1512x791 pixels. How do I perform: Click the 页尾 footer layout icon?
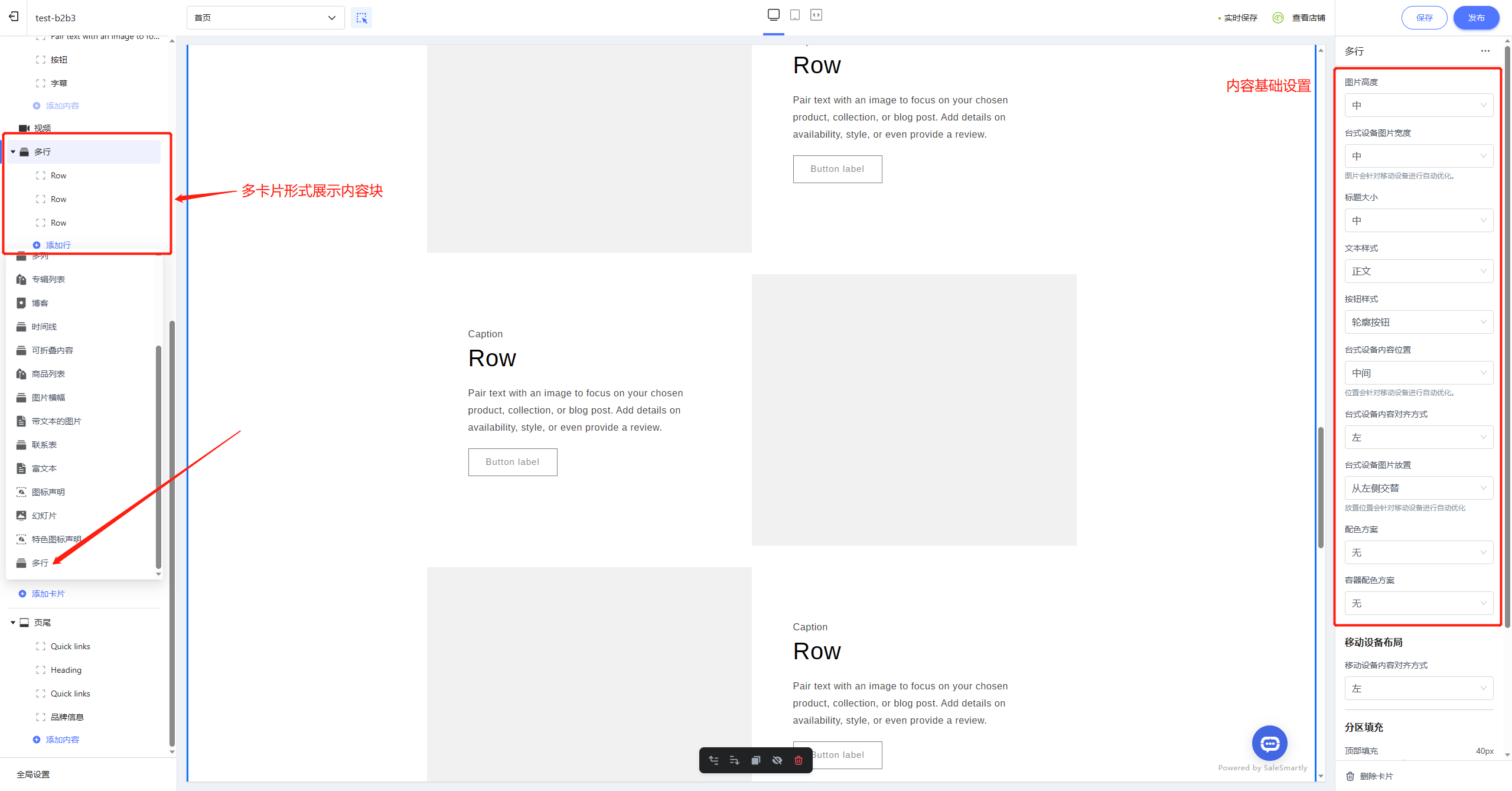pos(24,623)
